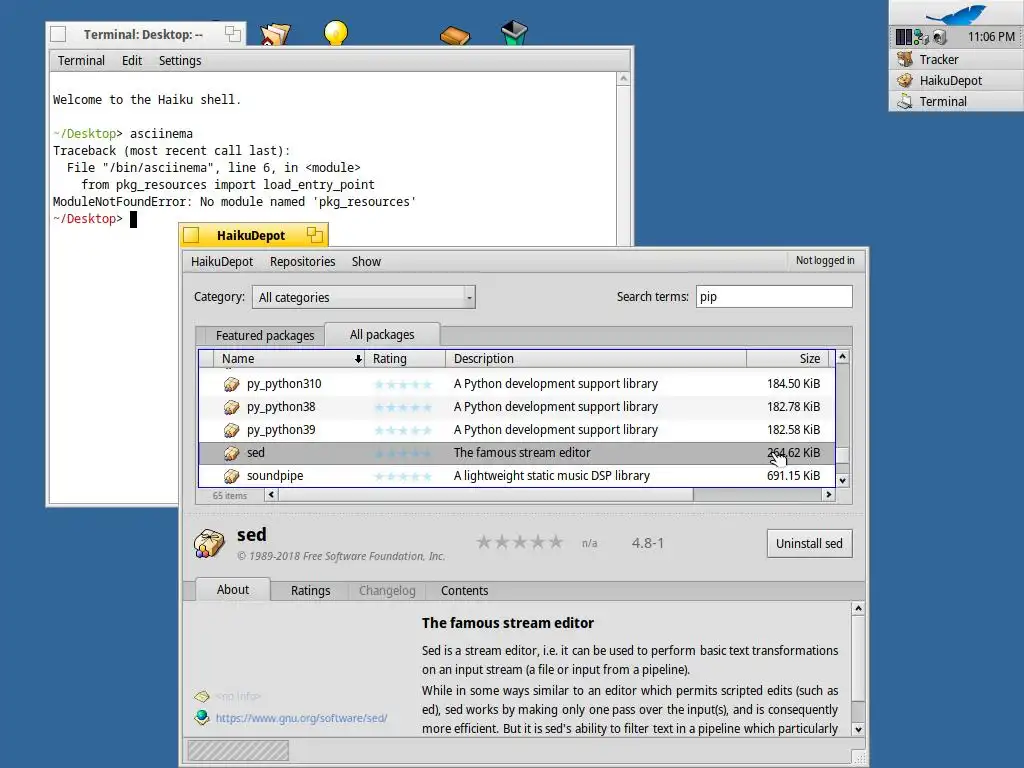Screen dimensions: 1024x768
Task: Open the Repositories menu
Action: click(x=302, y=262)
